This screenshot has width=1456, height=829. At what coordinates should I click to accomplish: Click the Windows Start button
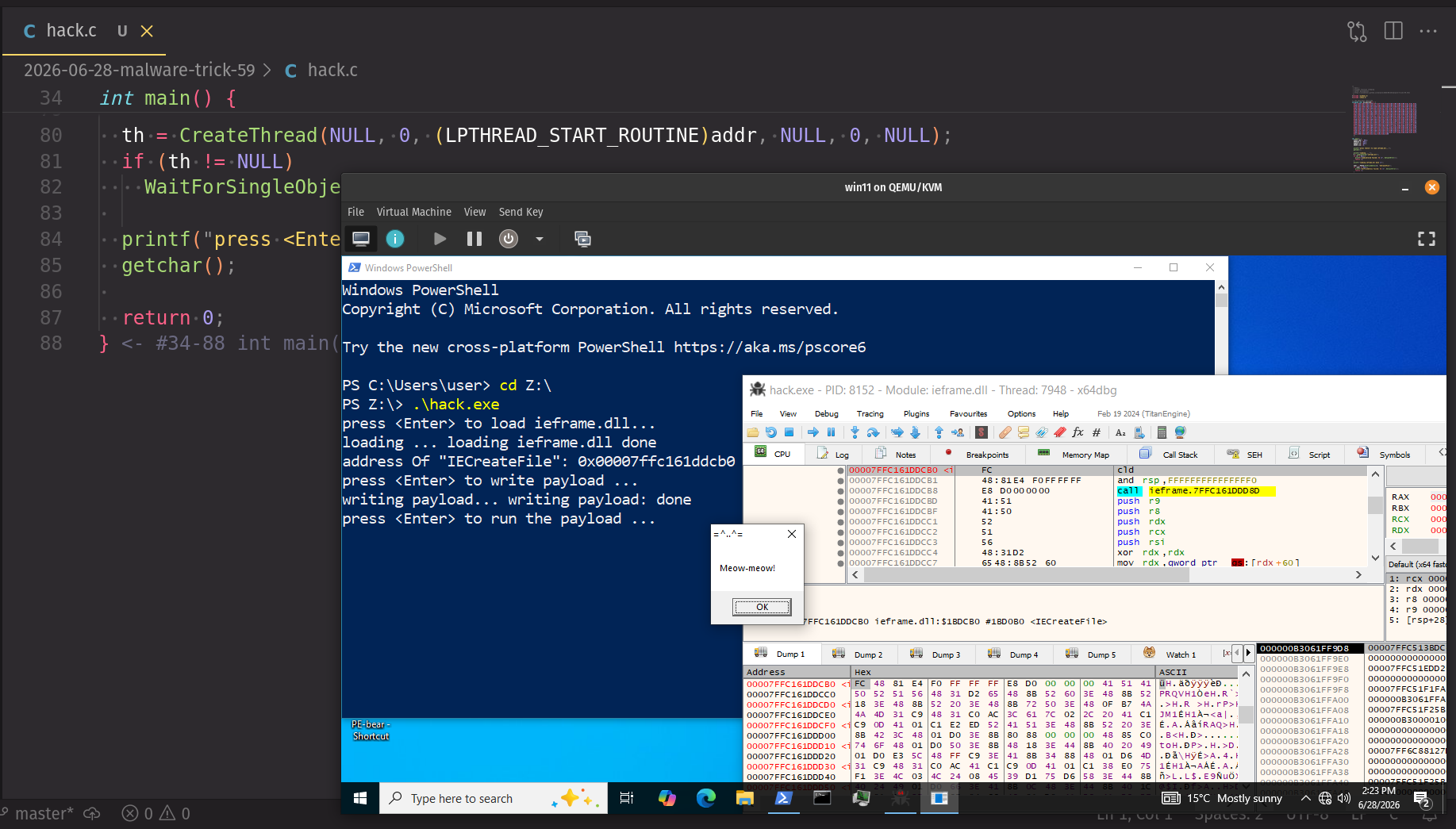tap(360, 798)
